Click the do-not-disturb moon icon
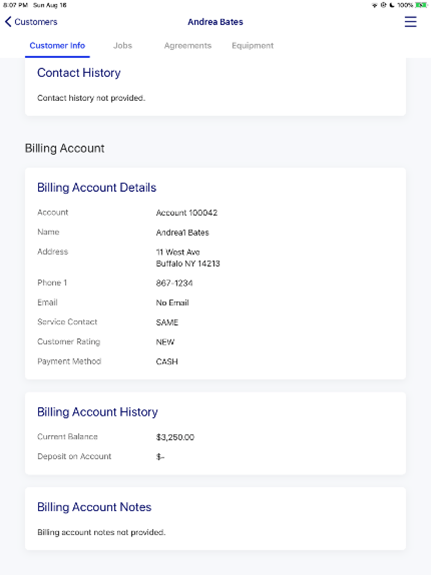The image size is (431, 575). pyautogui.click(x=392, y=5)
